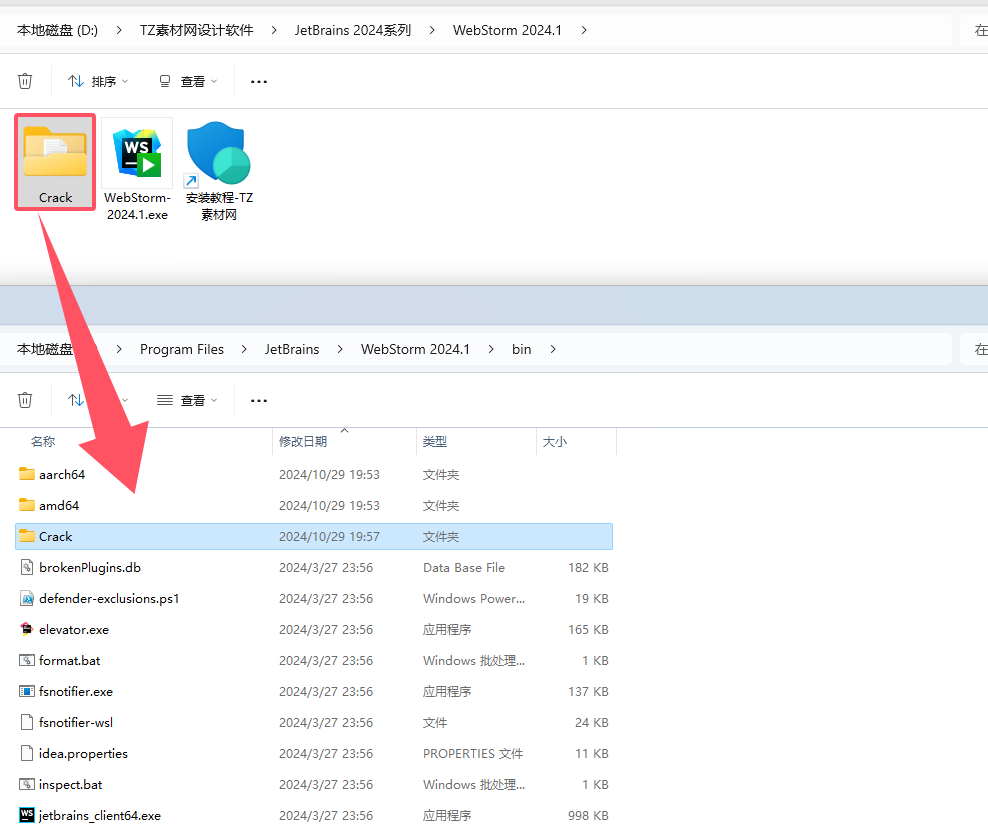This screenshot has width=988, height=825.
Task: Expand the chevron after Program Files
Action: click(244, 349)
